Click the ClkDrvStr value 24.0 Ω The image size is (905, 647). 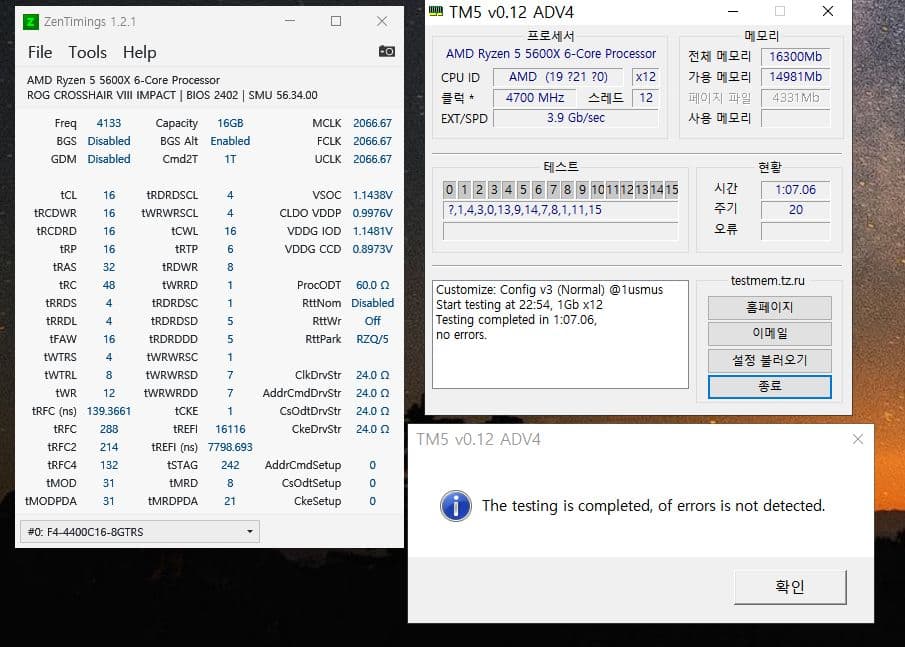[x=372, y=375]
